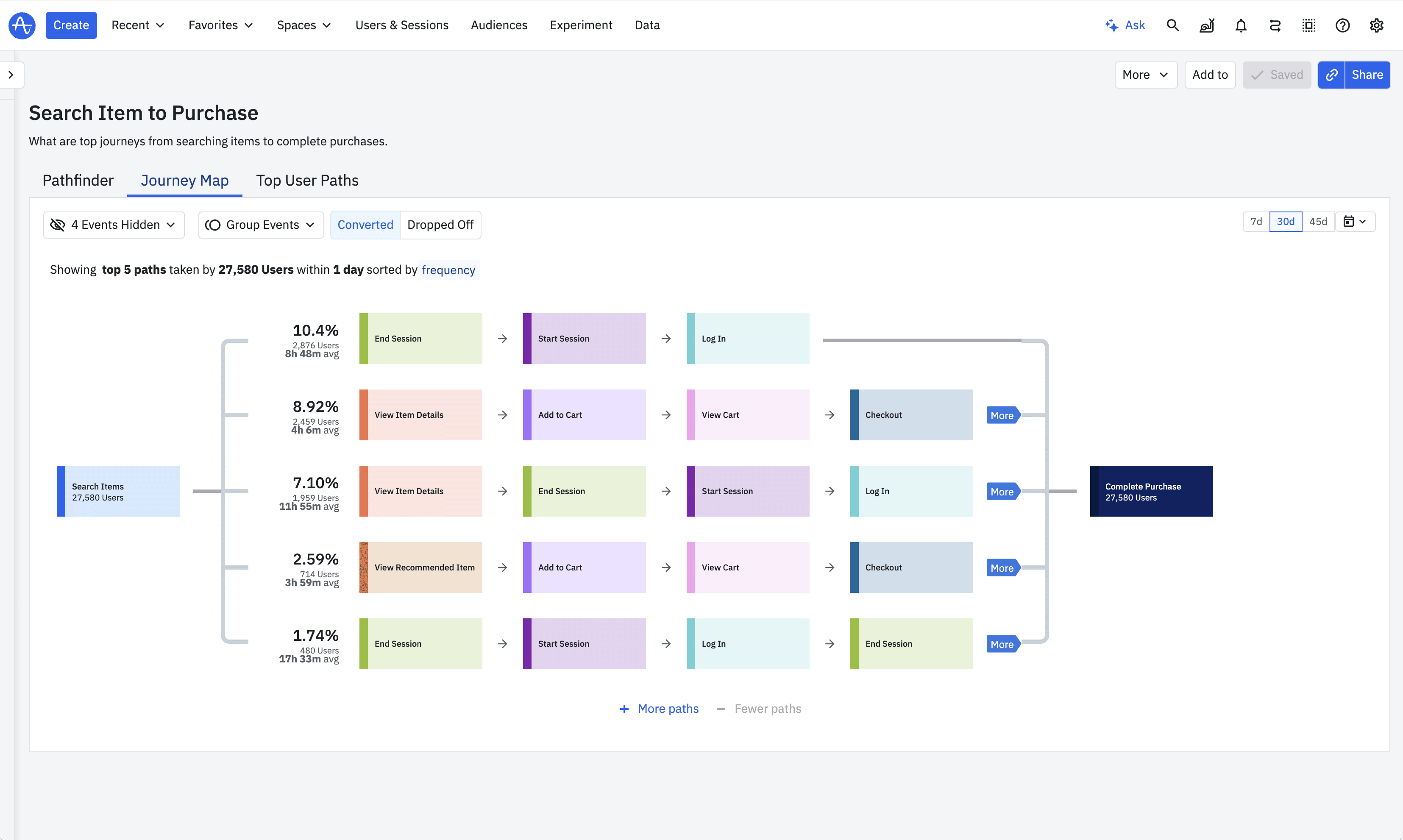The image size is (1403, 840).
Task: Click the snail speed icon in header
Action: pyautogui.click(x=1207, y=25)
